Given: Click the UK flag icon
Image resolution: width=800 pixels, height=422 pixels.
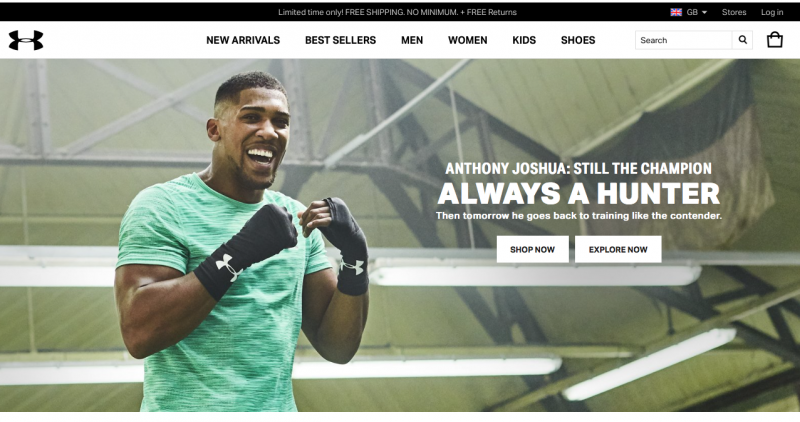Looking at the screenshot, I should [x=676, y=12].
